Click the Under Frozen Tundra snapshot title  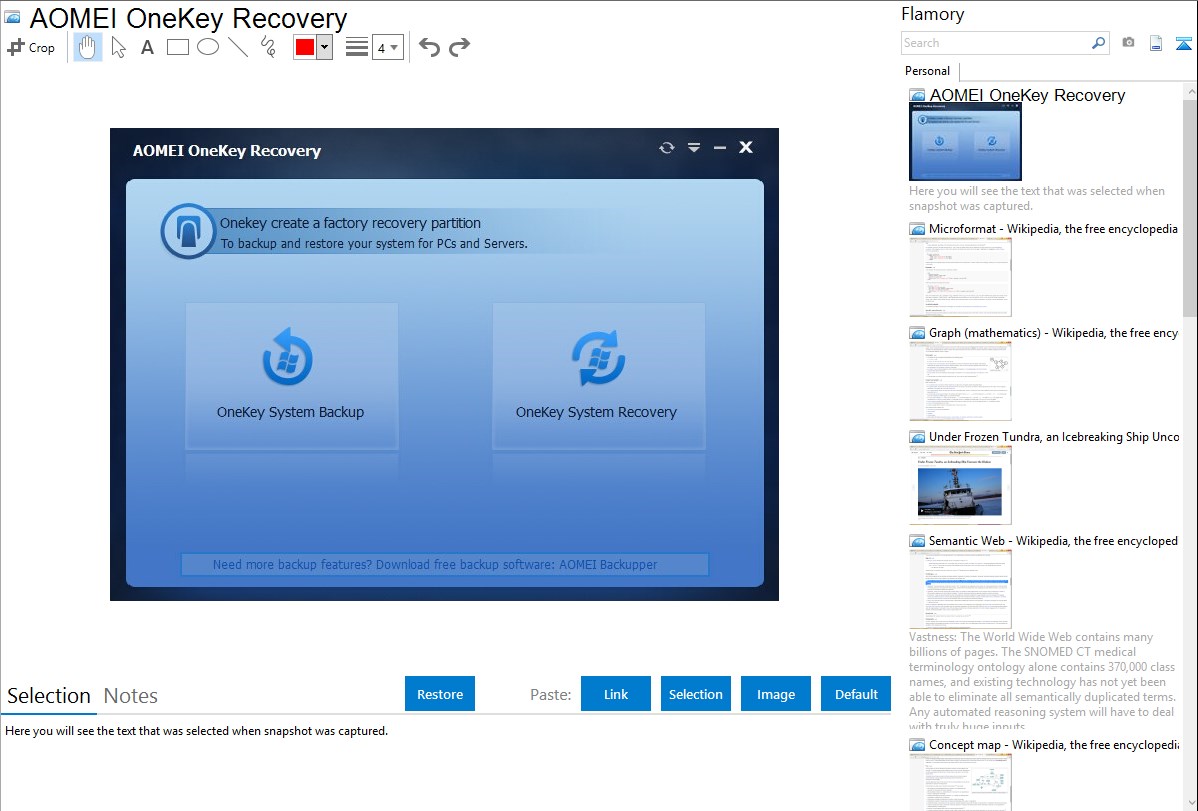(1054, 436)
